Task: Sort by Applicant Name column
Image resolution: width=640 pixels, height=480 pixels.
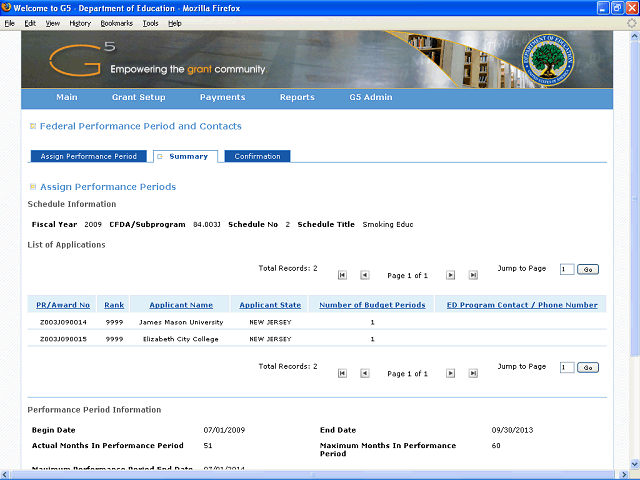Action: pyautogui.click(x=181, y=305)
